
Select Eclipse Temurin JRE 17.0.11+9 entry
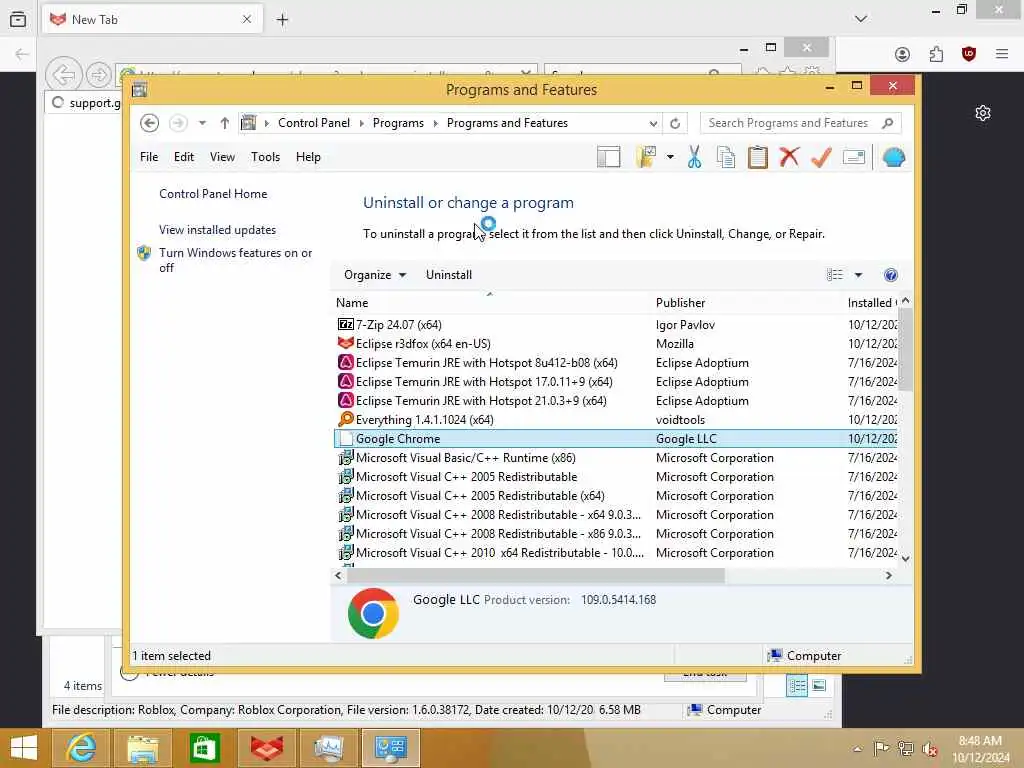tap(616, 381)
